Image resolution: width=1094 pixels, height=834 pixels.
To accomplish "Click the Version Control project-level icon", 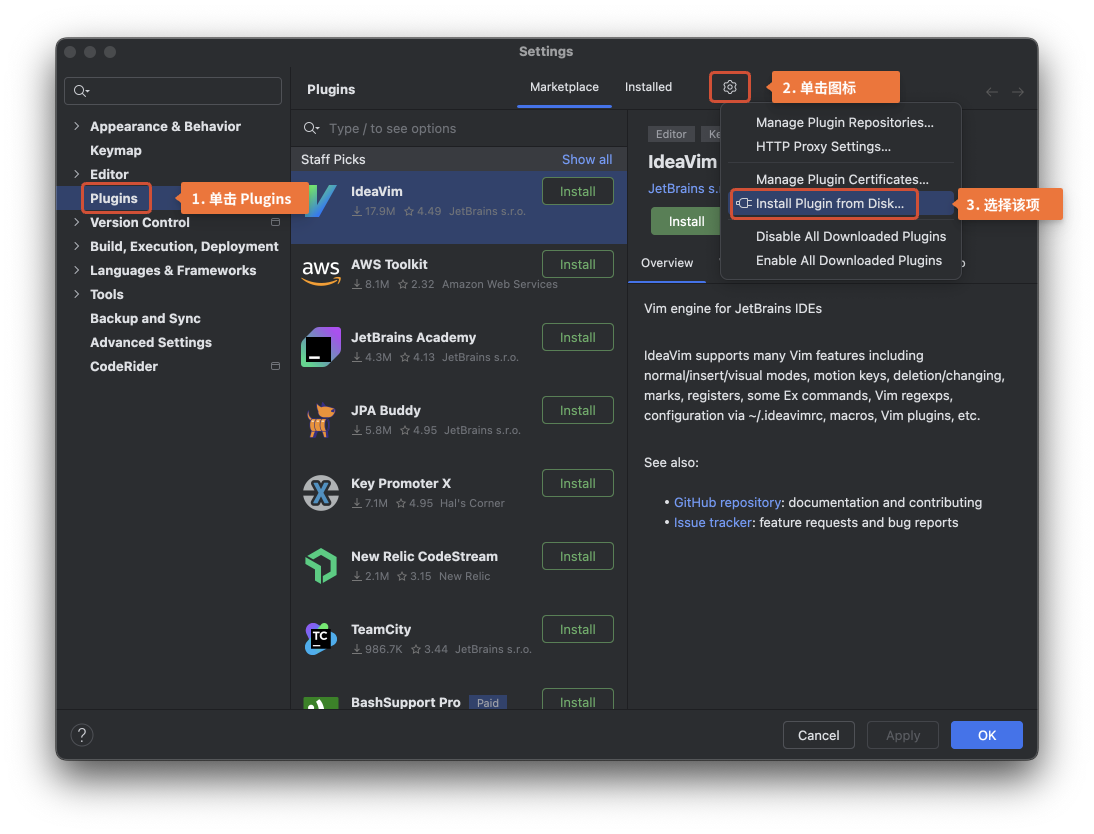I will point(276,222).
